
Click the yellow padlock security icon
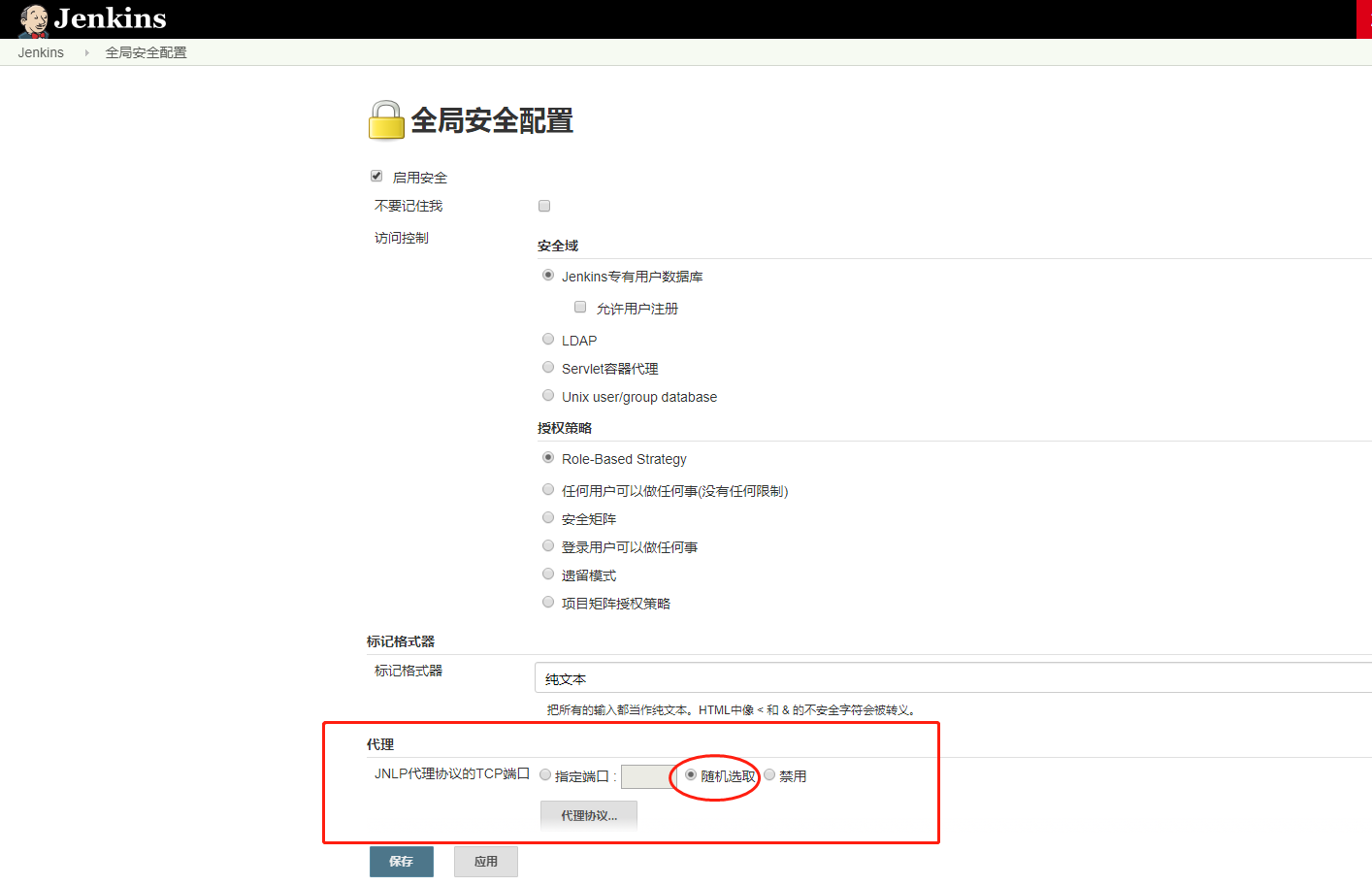click(x=386, y=120)
